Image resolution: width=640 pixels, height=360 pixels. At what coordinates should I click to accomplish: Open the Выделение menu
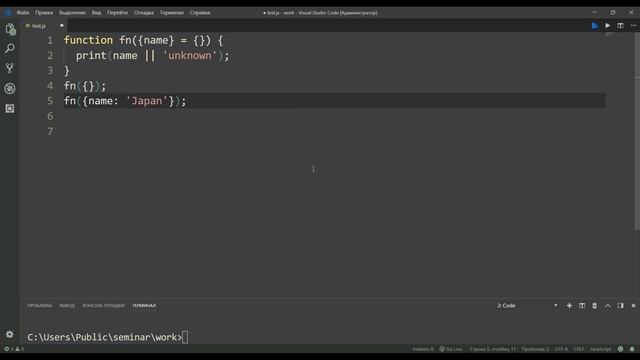pyautogui.click(x=72, y=13)
